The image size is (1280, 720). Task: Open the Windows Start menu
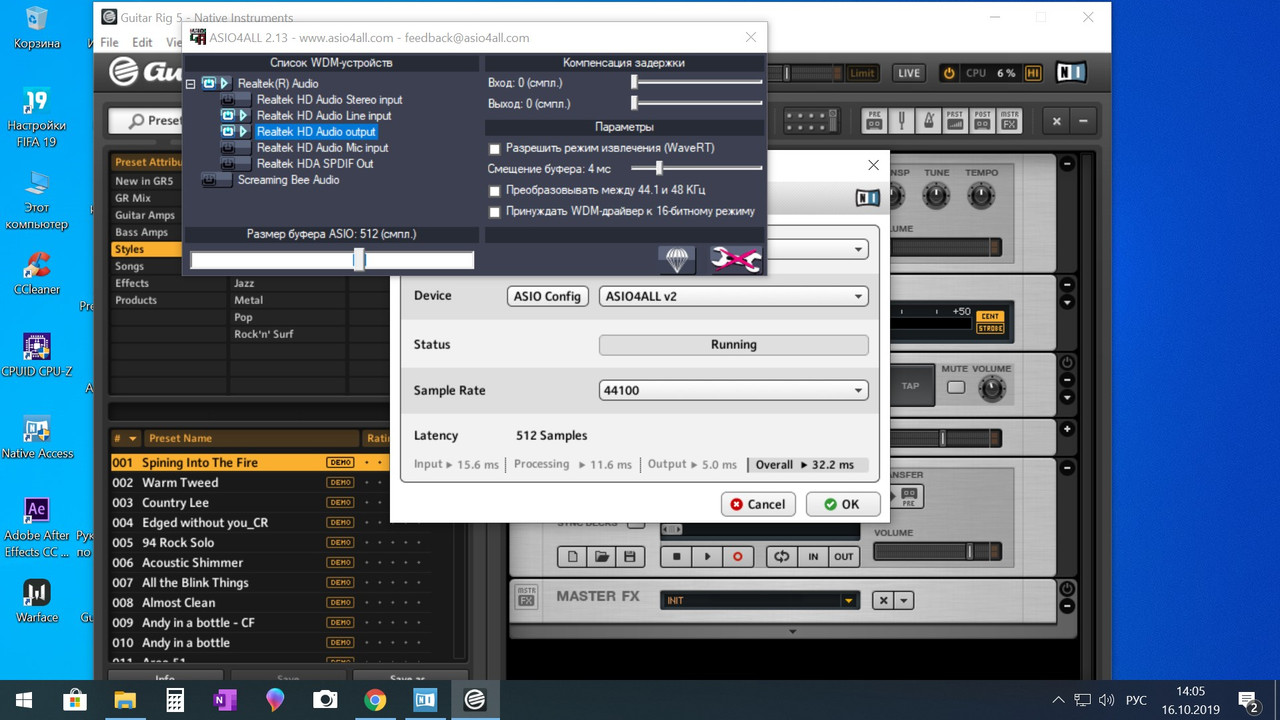pyautogui.click(x=24, y=700)
